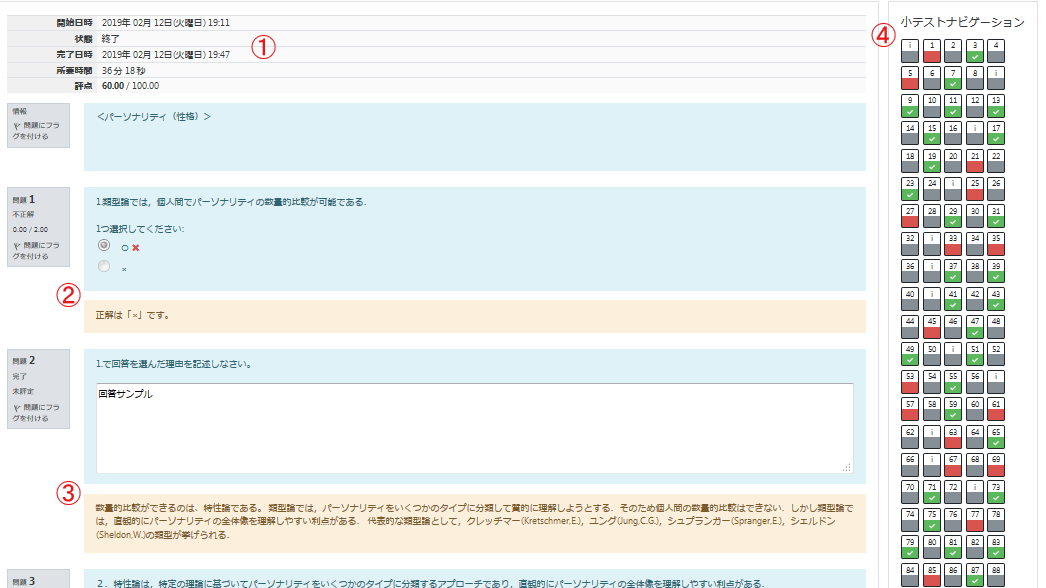Open the first info page button in quiz navigation

[x=910, y=51]
